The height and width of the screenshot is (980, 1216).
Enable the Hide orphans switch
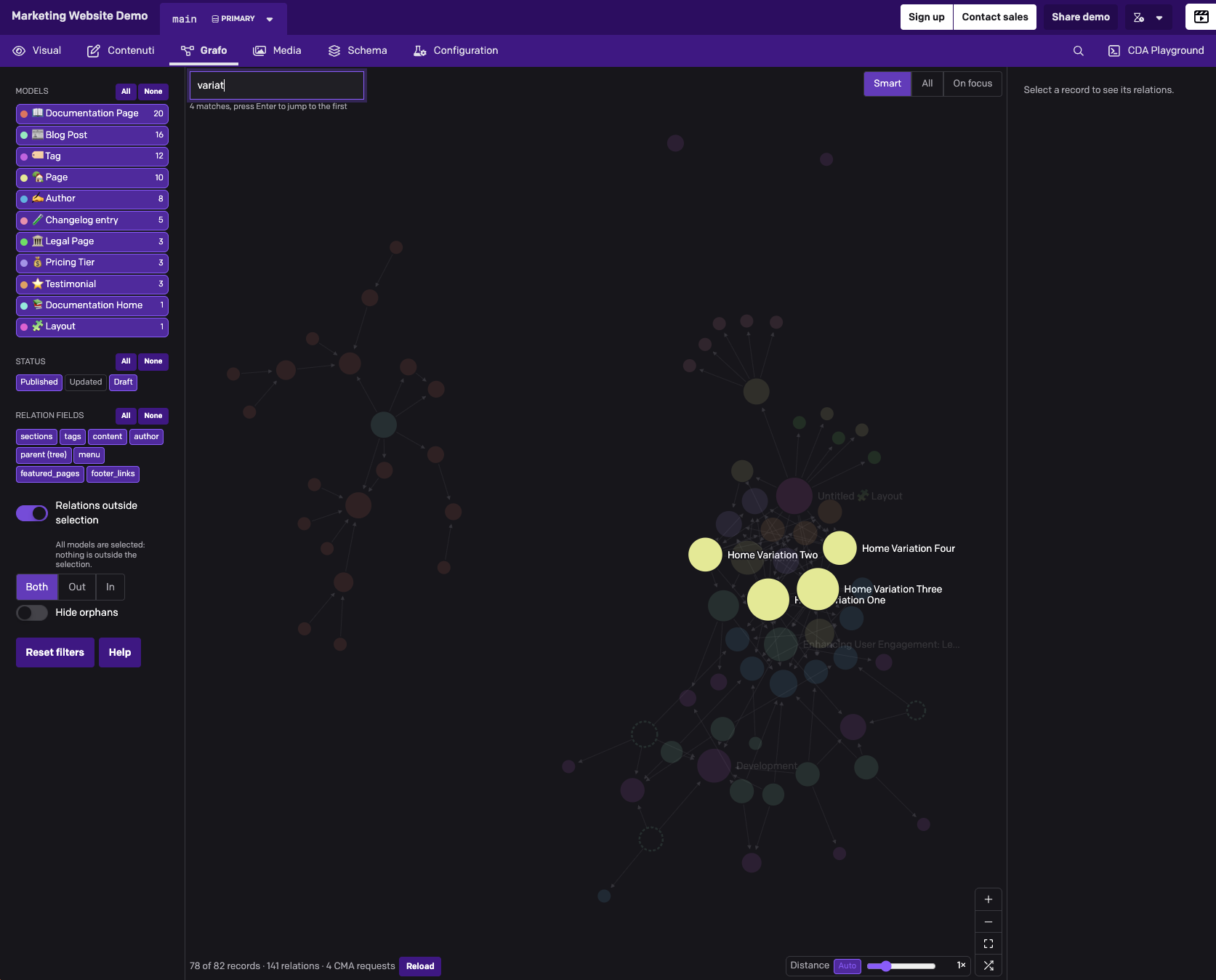click(x=32, y=613)
